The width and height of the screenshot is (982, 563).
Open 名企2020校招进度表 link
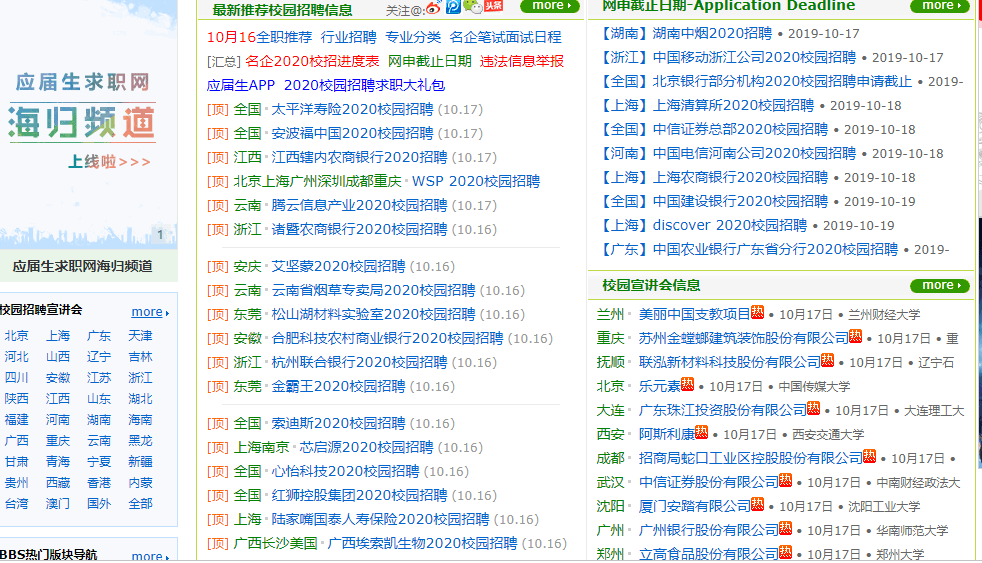(x=312, y=61)
